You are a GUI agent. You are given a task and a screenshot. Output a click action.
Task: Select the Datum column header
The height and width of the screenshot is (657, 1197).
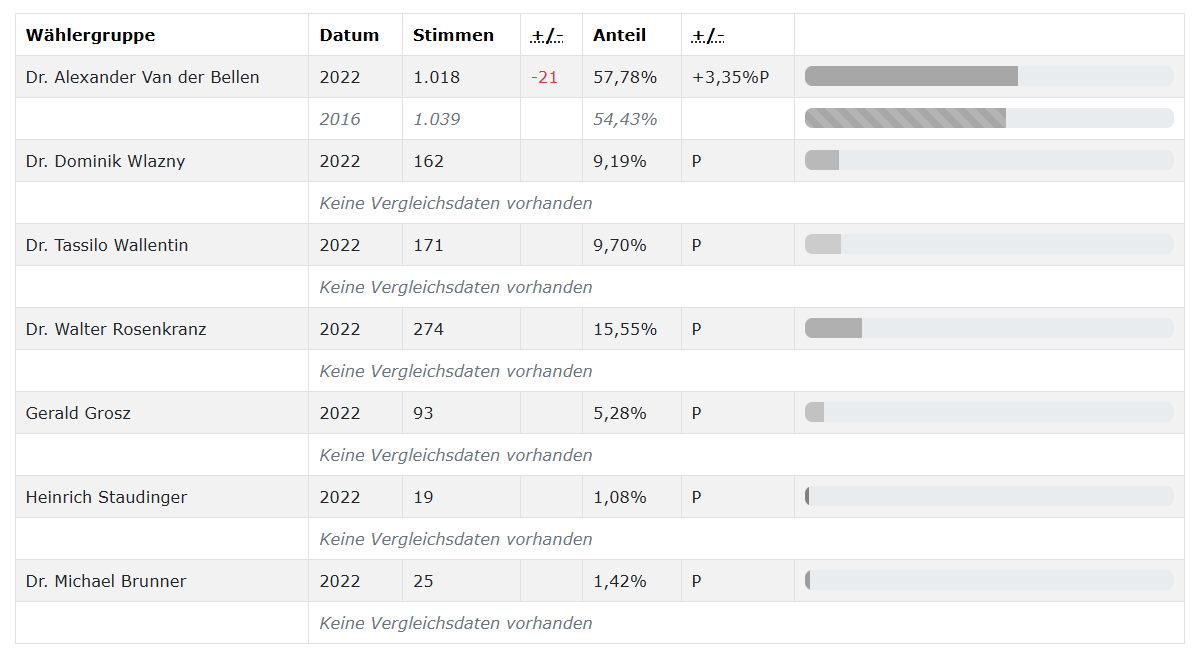tap(349, 35)
